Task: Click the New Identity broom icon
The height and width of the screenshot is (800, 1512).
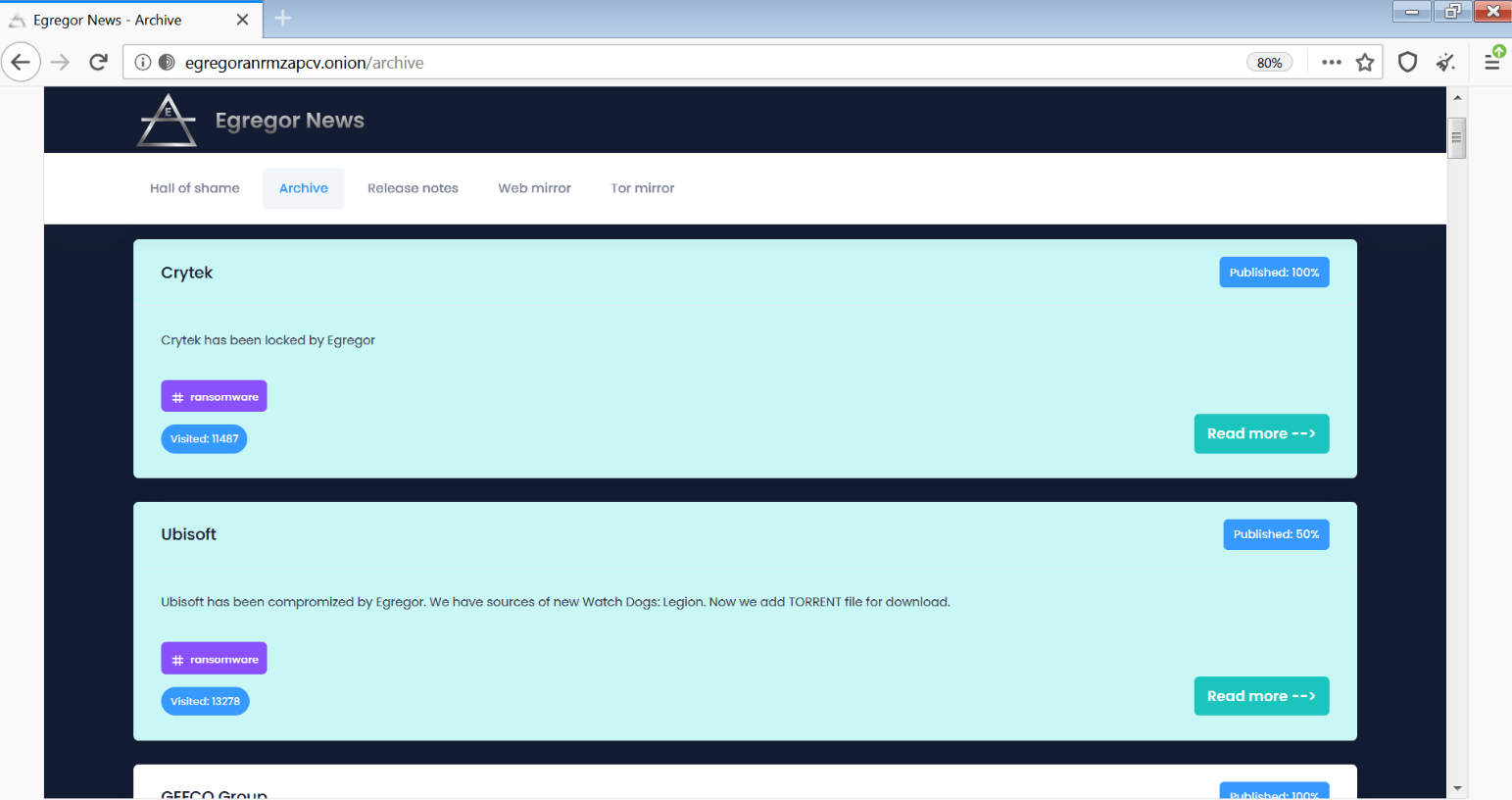Action: (1446, 63)
